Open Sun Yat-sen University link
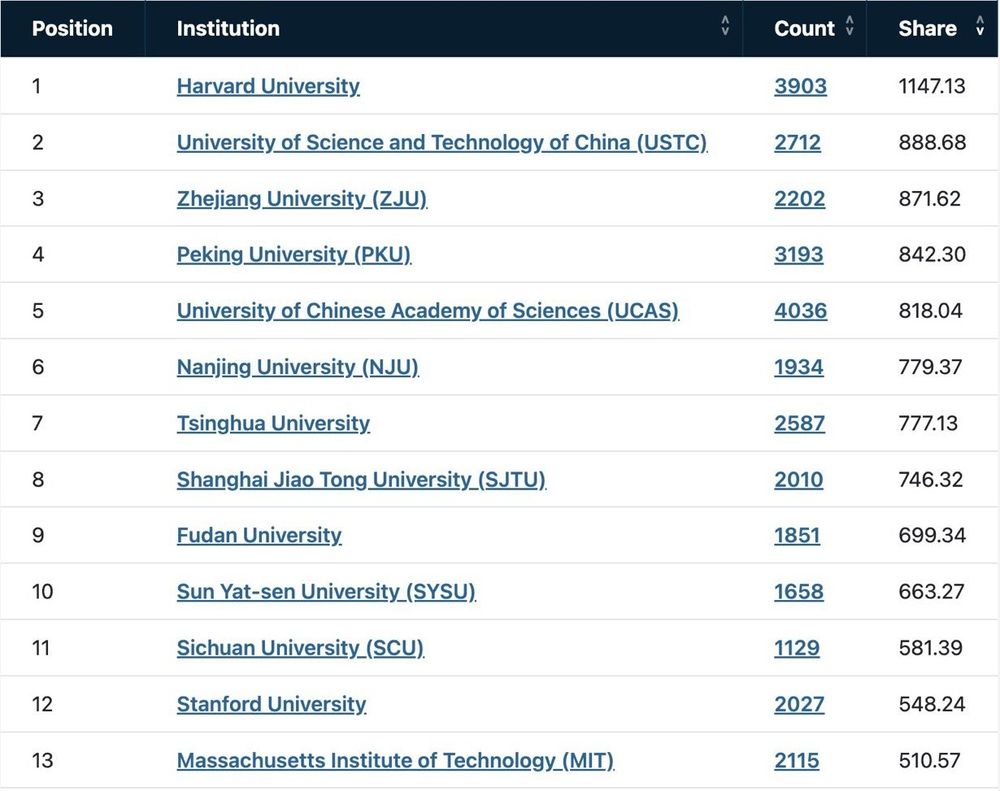 tap(326, 592)
